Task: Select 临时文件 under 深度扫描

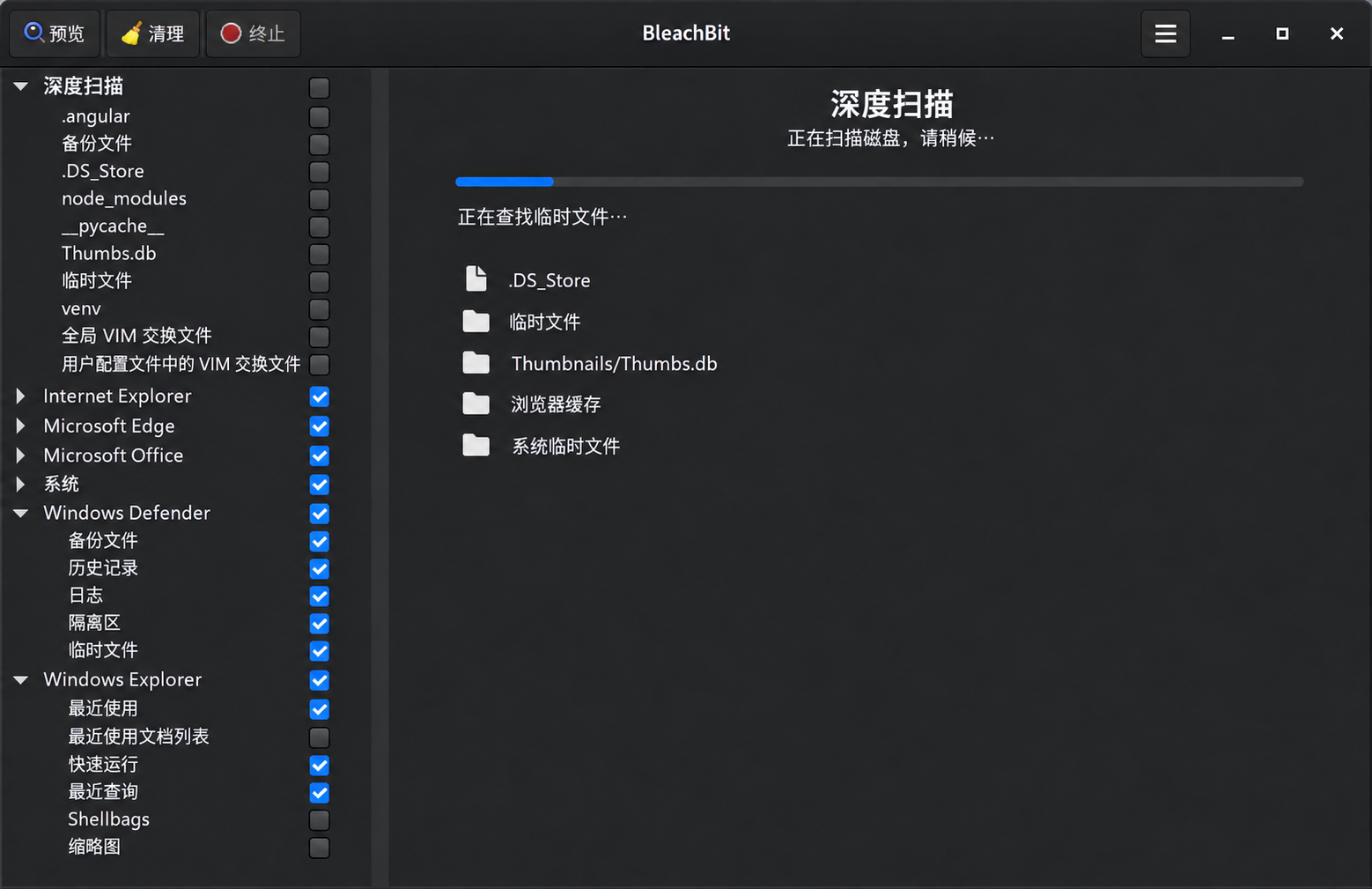Action: point(97,280)
